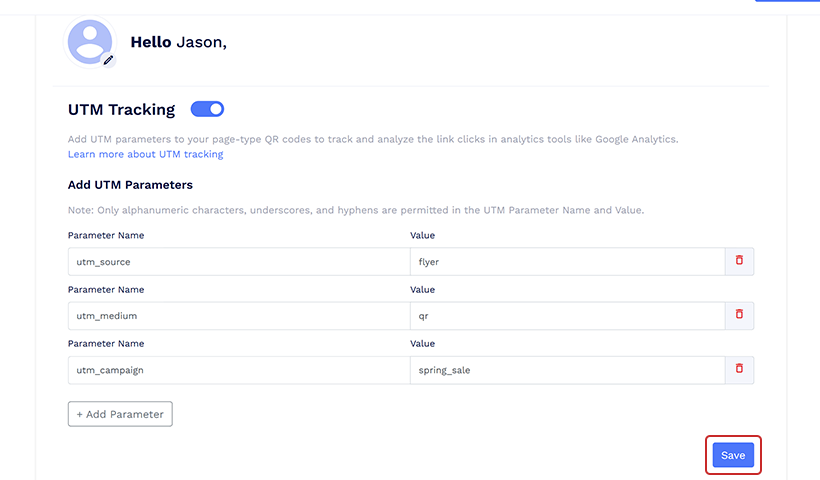Click the user profile avatar image

coord(90,42)
